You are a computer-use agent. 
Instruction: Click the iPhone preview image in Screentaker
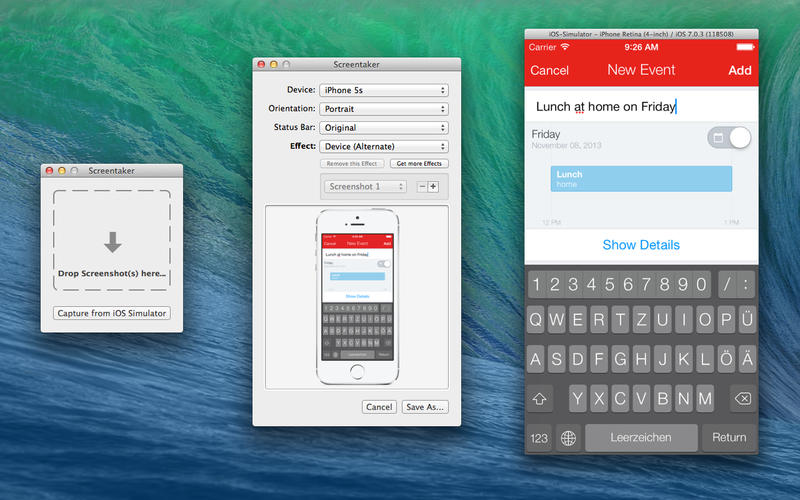[x=357, y=297]
